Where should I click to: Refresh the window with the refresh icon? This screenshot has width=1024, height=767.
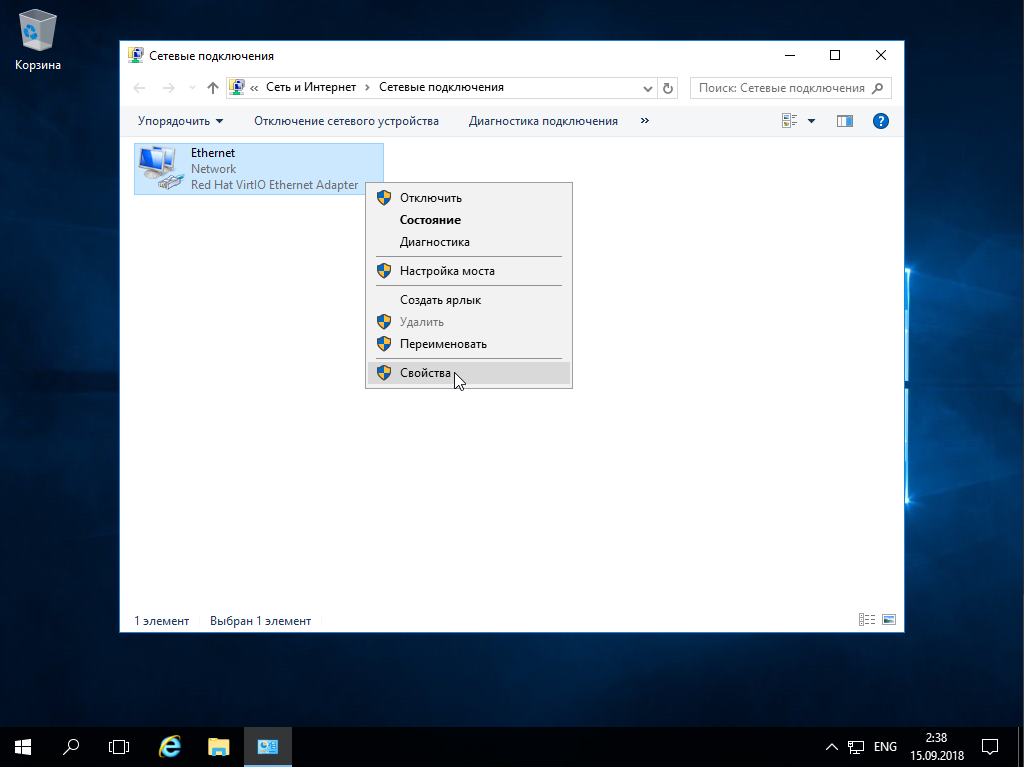pos(668,87)
